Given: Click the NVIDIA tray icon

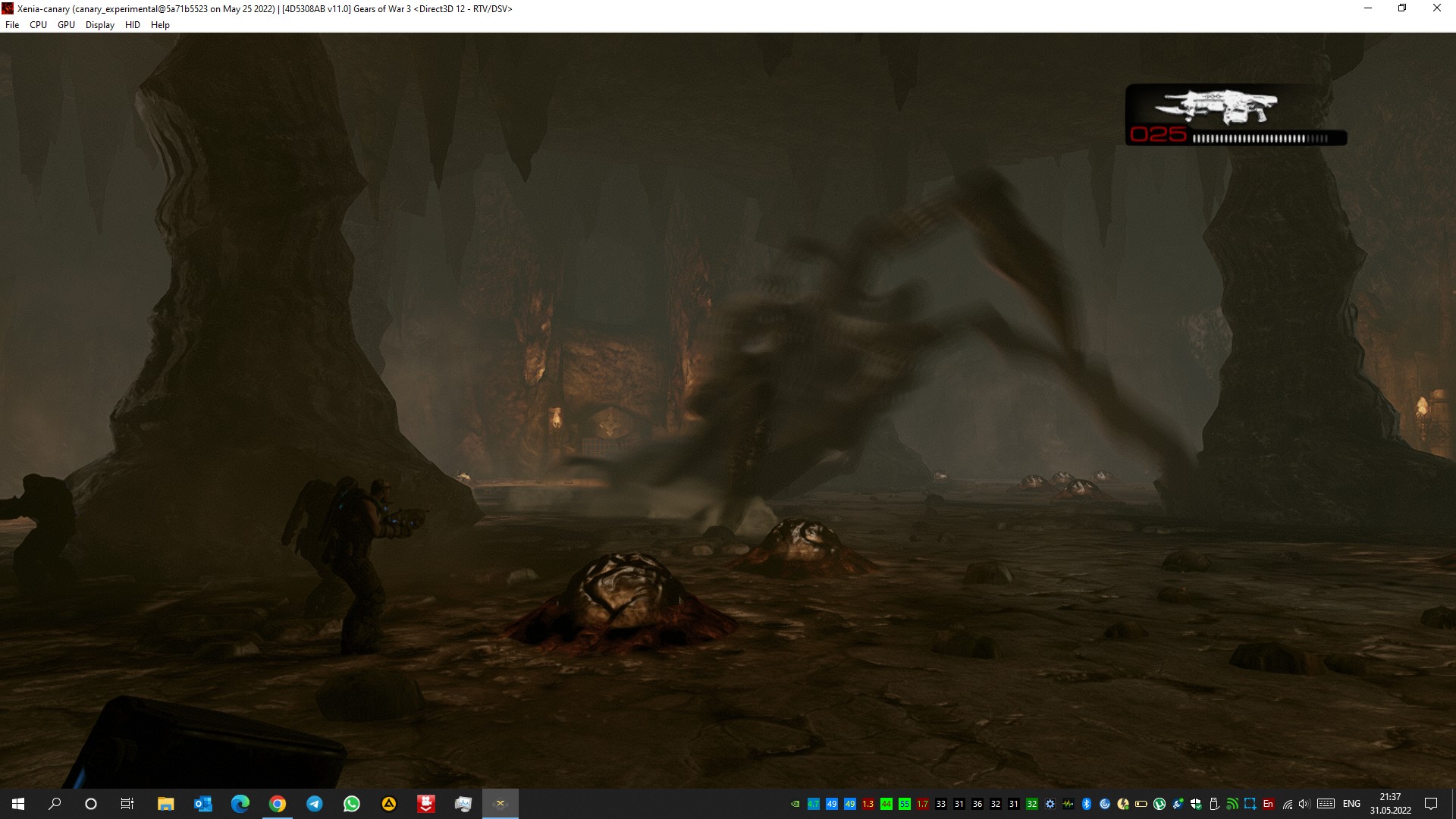Looking at the screenshot, I should [x=795, y=804].
